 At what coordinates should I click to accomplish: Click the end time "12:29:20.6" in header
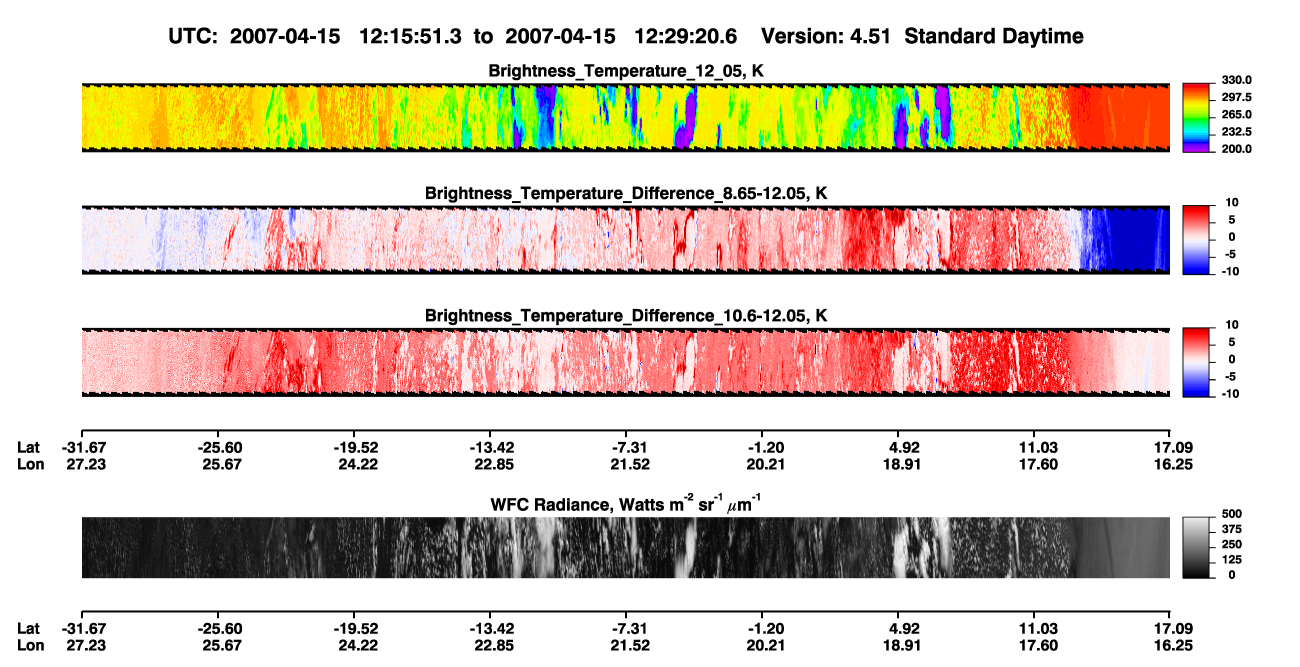tap(686, 36)
